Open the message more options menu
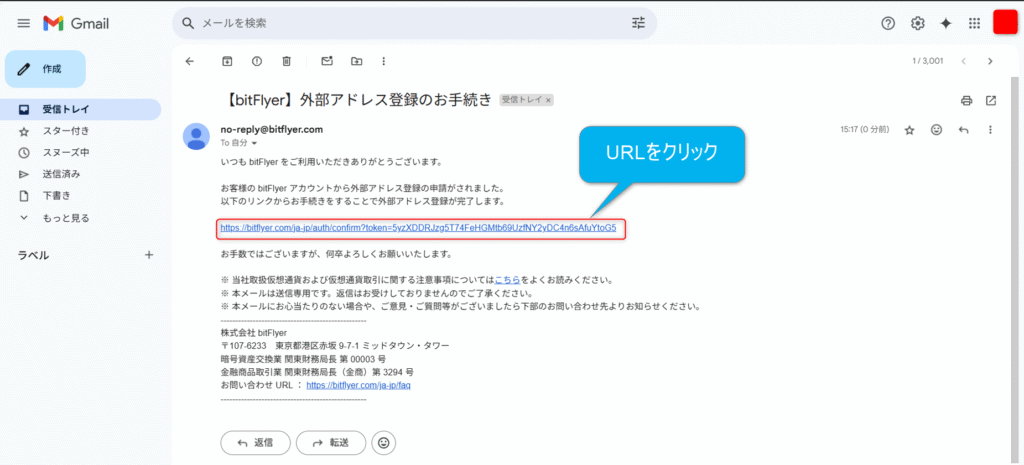 [x=991, y=130]
